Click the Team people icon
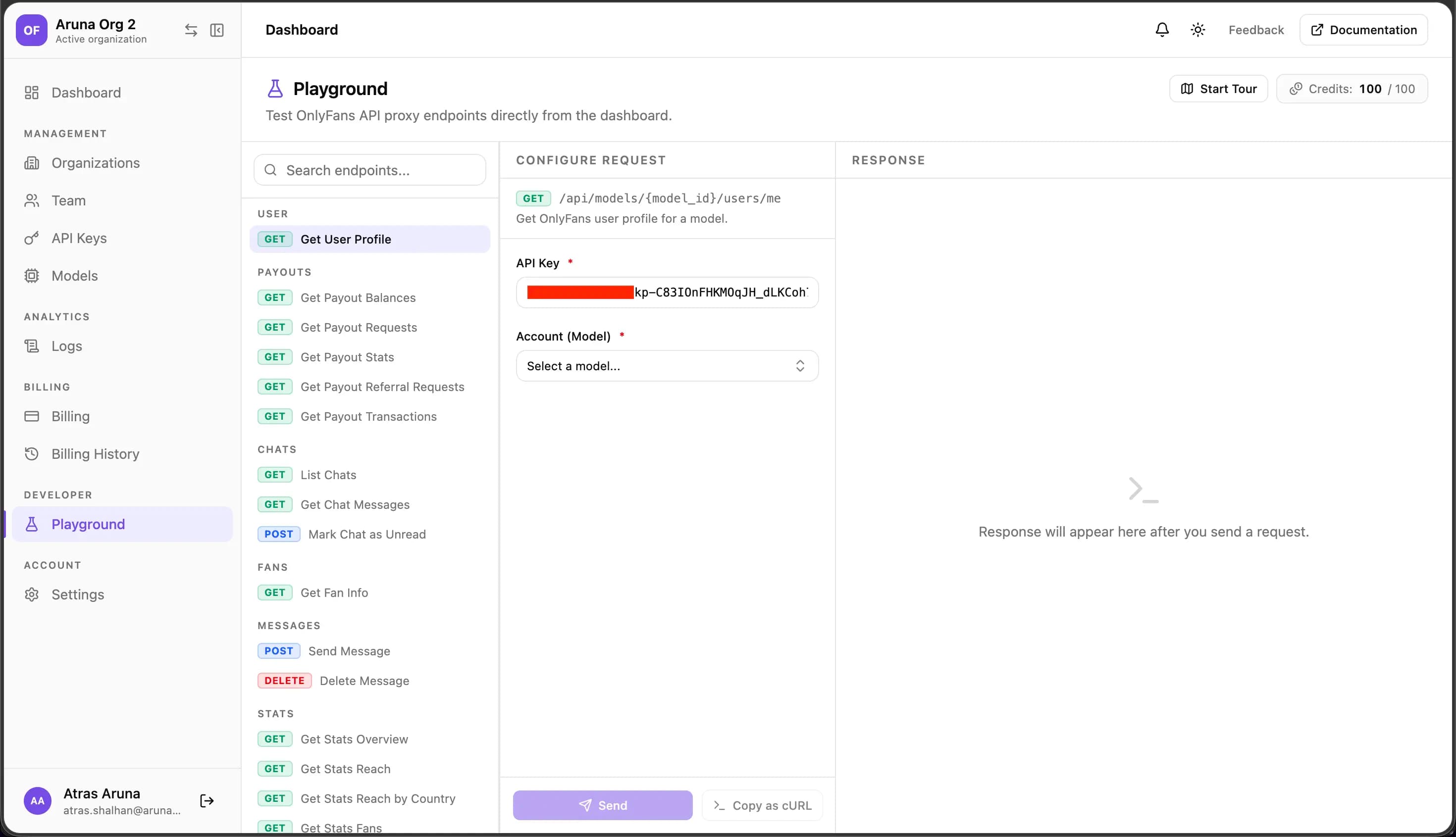1456x837 pixels. click(32, 200)
